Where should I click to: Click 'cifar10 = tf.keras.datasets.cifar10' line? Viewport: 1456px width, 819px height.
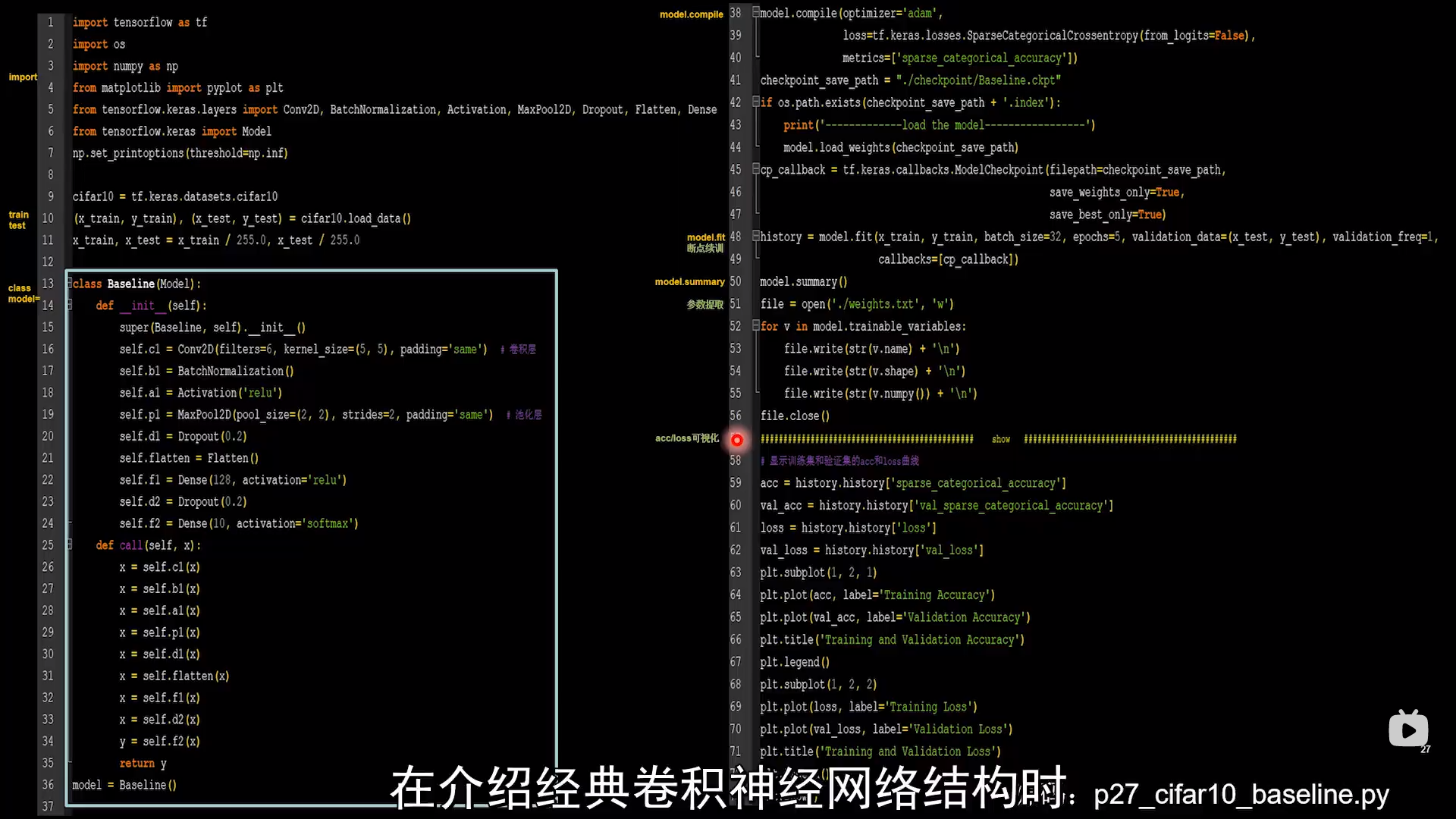click(175, 196)
